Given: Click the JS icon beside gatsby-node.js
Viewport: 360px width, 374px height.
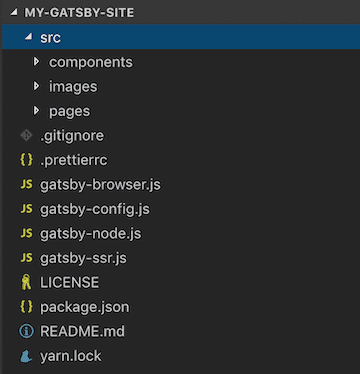Looking at the screenshot, I should click(x=26, y=233).
